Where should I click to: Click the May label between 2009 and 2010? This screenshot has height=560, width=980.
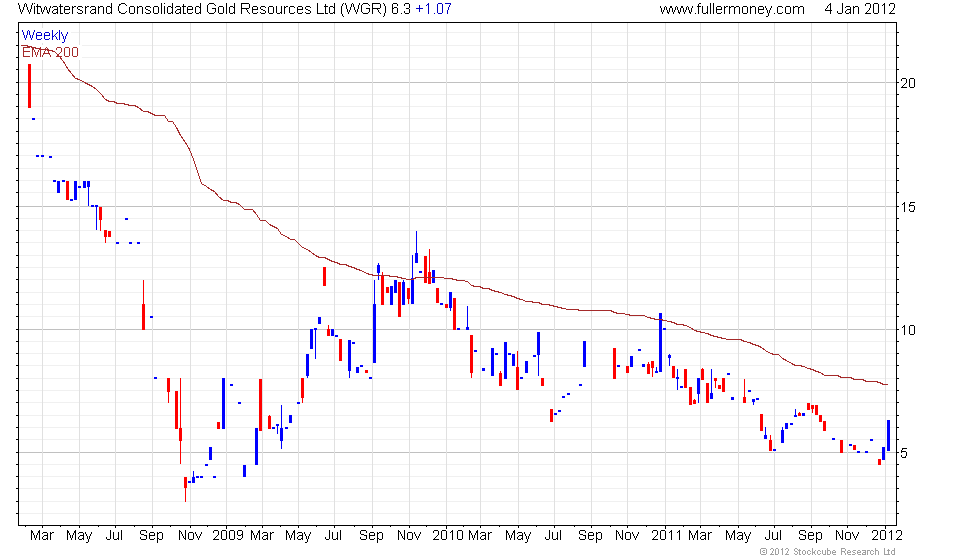tap(298, 536)
